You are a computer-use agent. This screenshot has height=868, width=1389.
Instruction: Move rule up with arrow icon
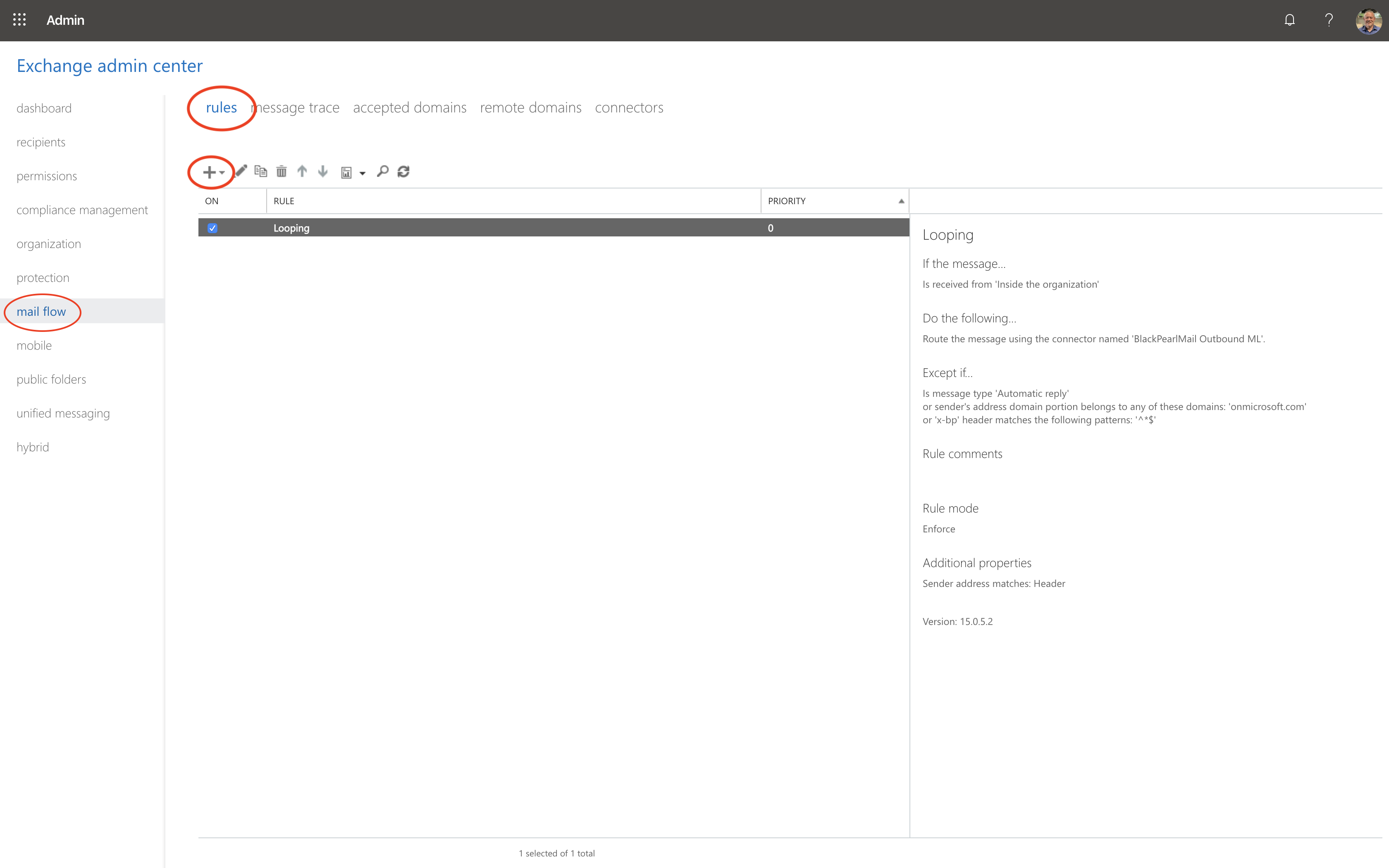(x=302, y=171)
